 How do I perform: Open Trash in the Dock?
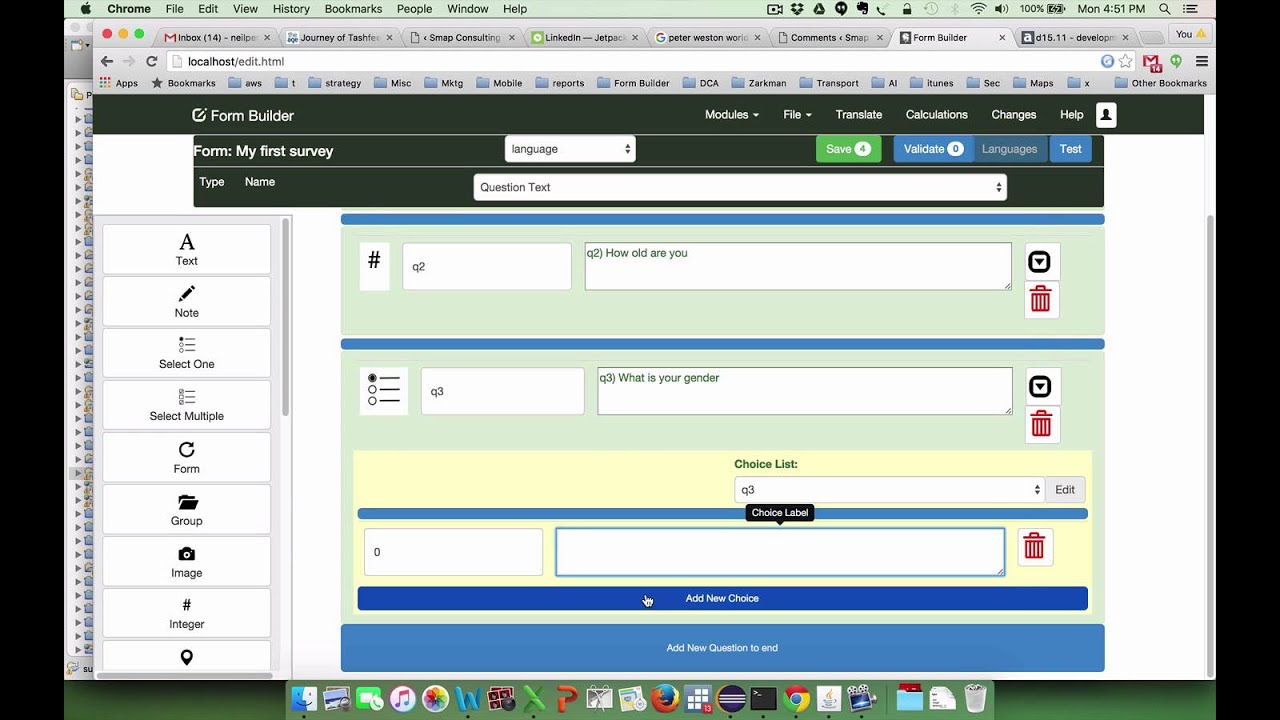[975, 698]
